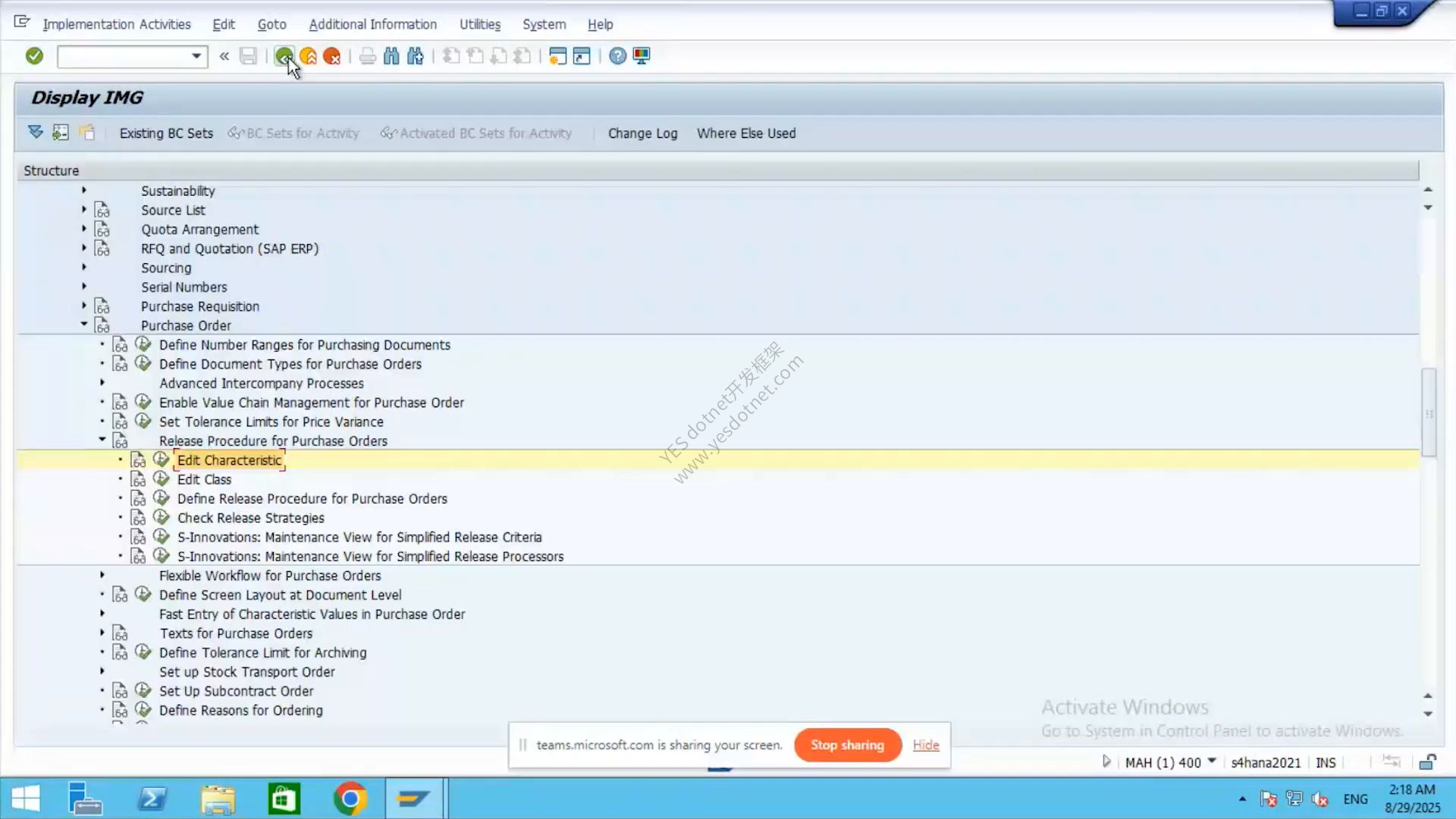Click the vertical scrollbar thumb of structure tree
Screen dimensions: 1456x819
(1429, 412)
